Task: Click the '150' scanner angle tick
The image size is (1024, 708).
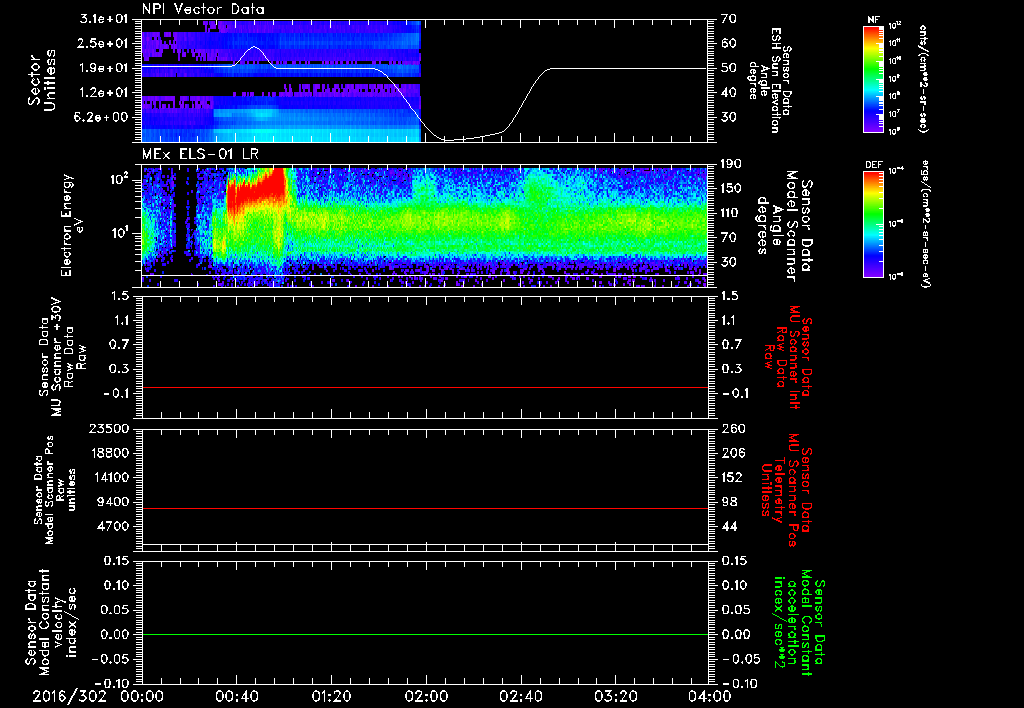Action: pyautogui.click(x=731, y=188)
